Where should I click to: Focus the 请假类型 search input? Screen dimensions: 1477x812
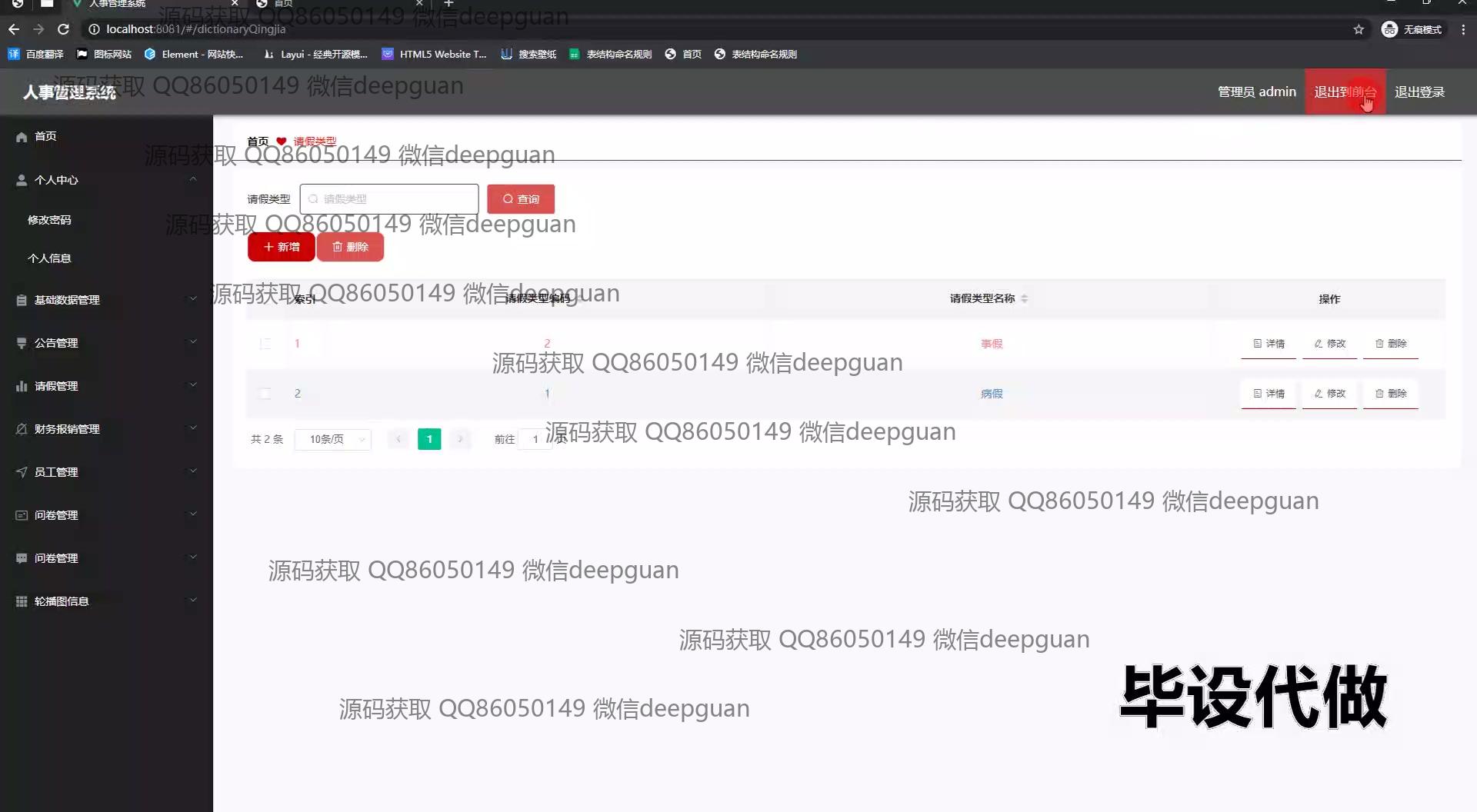pyautogui.click(x=389, y=199)
